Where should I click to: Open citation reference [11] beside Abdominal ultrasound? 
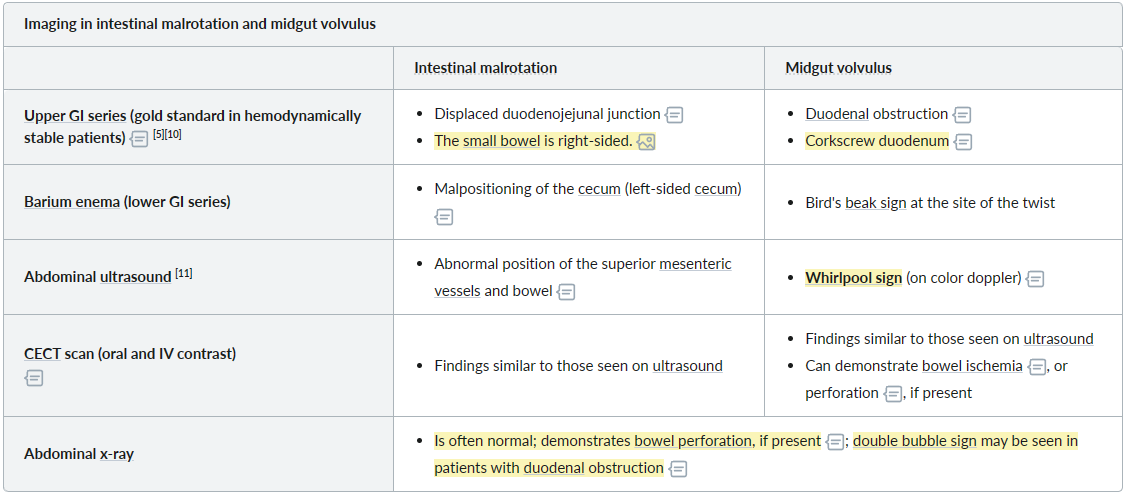click(x=183, y=273)
